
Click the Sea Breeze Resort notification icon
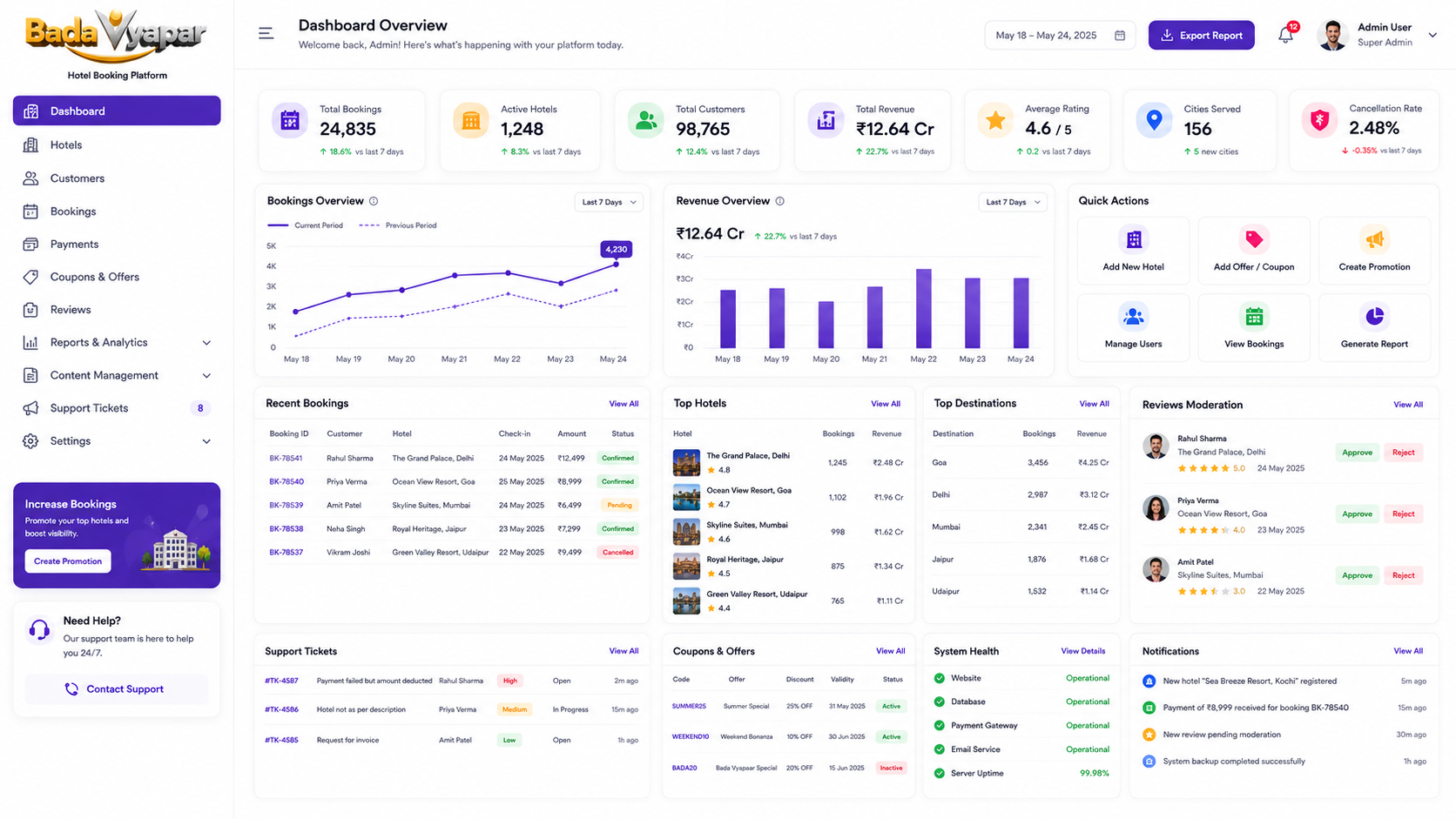[1149, 681]
